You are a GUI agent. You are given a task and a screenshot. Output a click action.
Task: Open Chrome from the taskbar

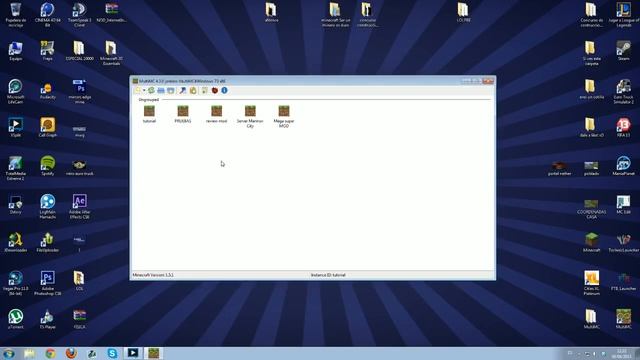click(x=50, y=353)
